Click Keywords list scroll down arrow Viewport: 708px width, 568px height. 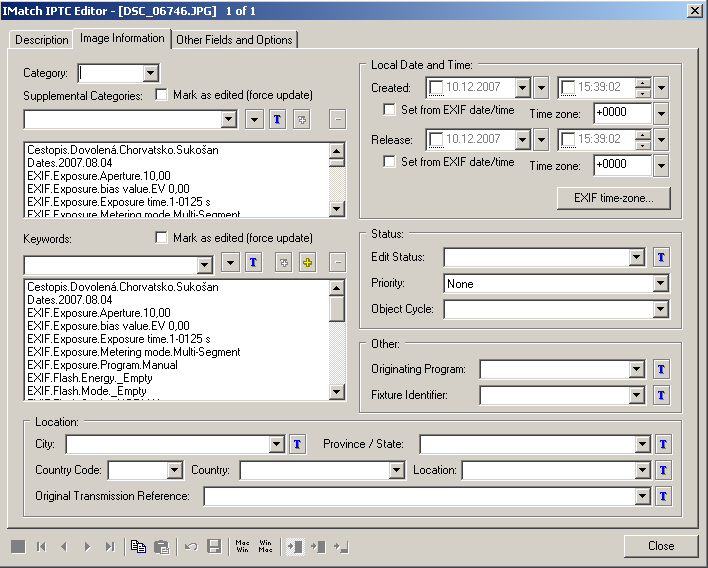pyautogui.click(x=337, y=392)
